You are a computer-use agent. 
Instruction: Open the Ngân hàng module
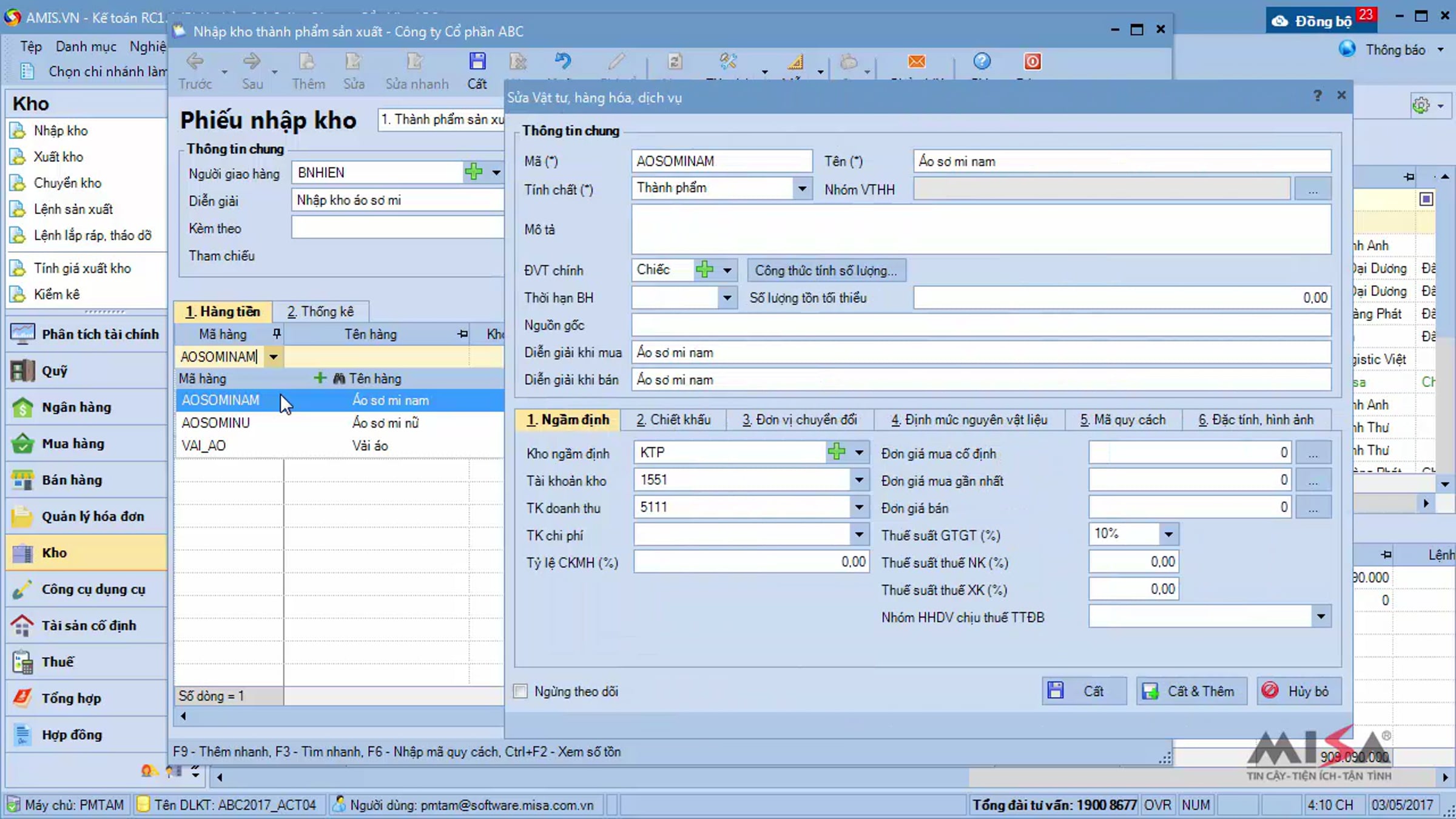coord(86,407)
